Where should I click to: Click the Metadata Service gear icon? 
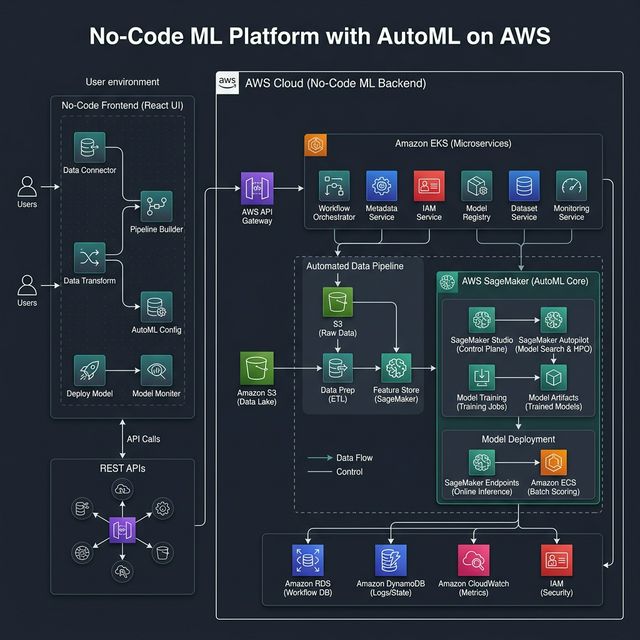coord(382,186)
